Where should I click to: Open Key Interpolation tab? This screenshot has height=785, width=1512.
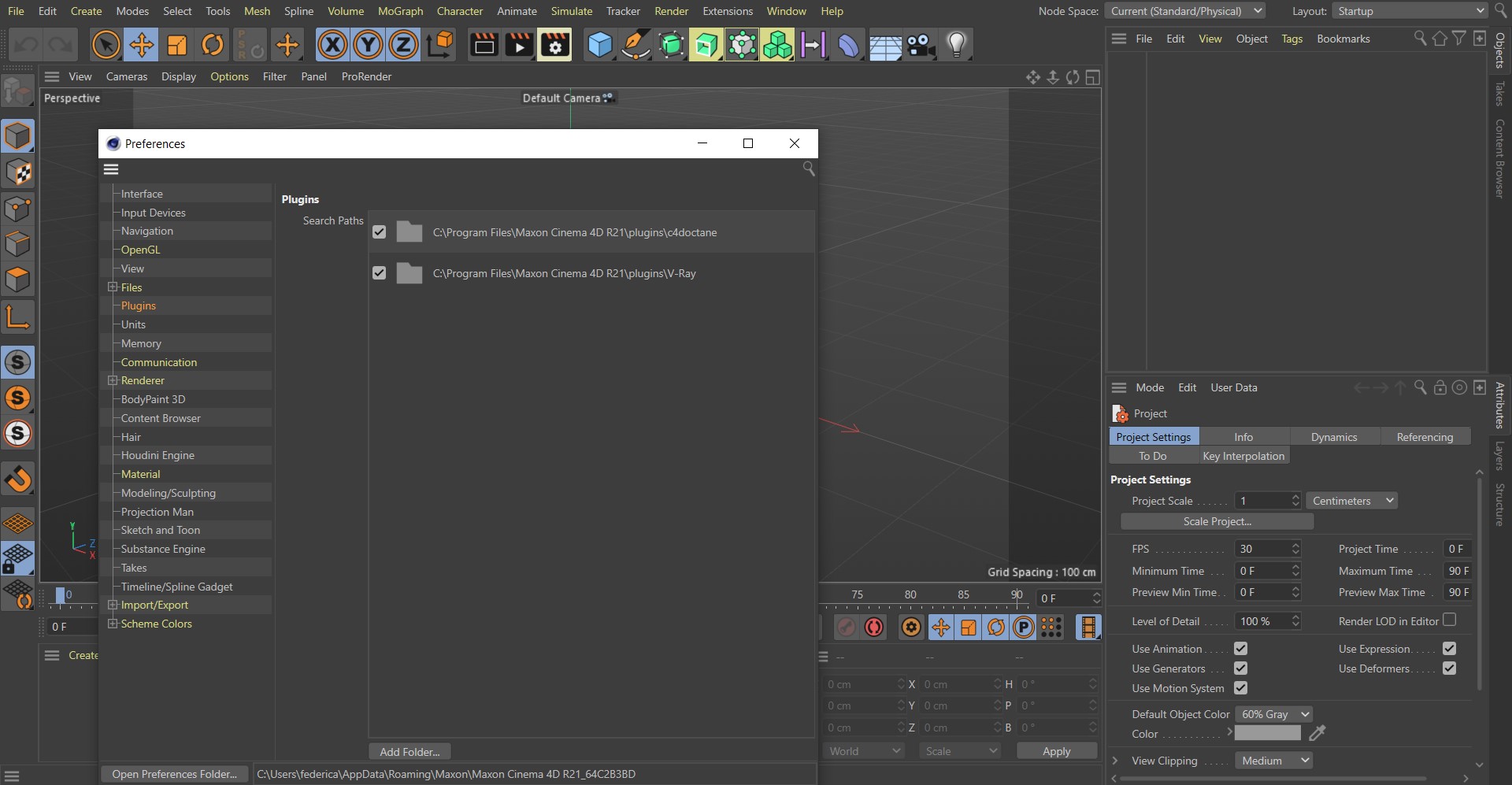tap(1243, 456)
